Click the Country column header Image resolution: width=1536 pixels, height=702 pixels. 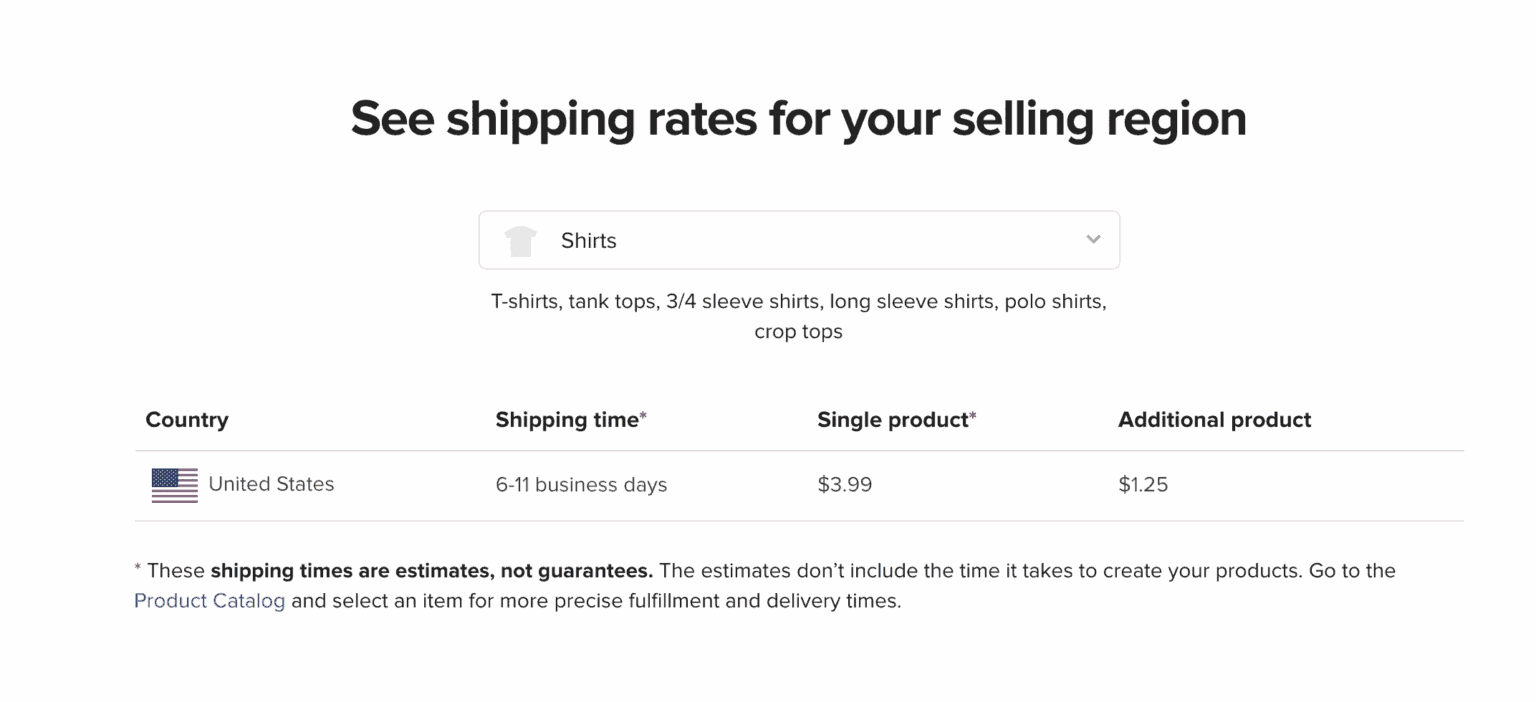[x=187, y=420]
